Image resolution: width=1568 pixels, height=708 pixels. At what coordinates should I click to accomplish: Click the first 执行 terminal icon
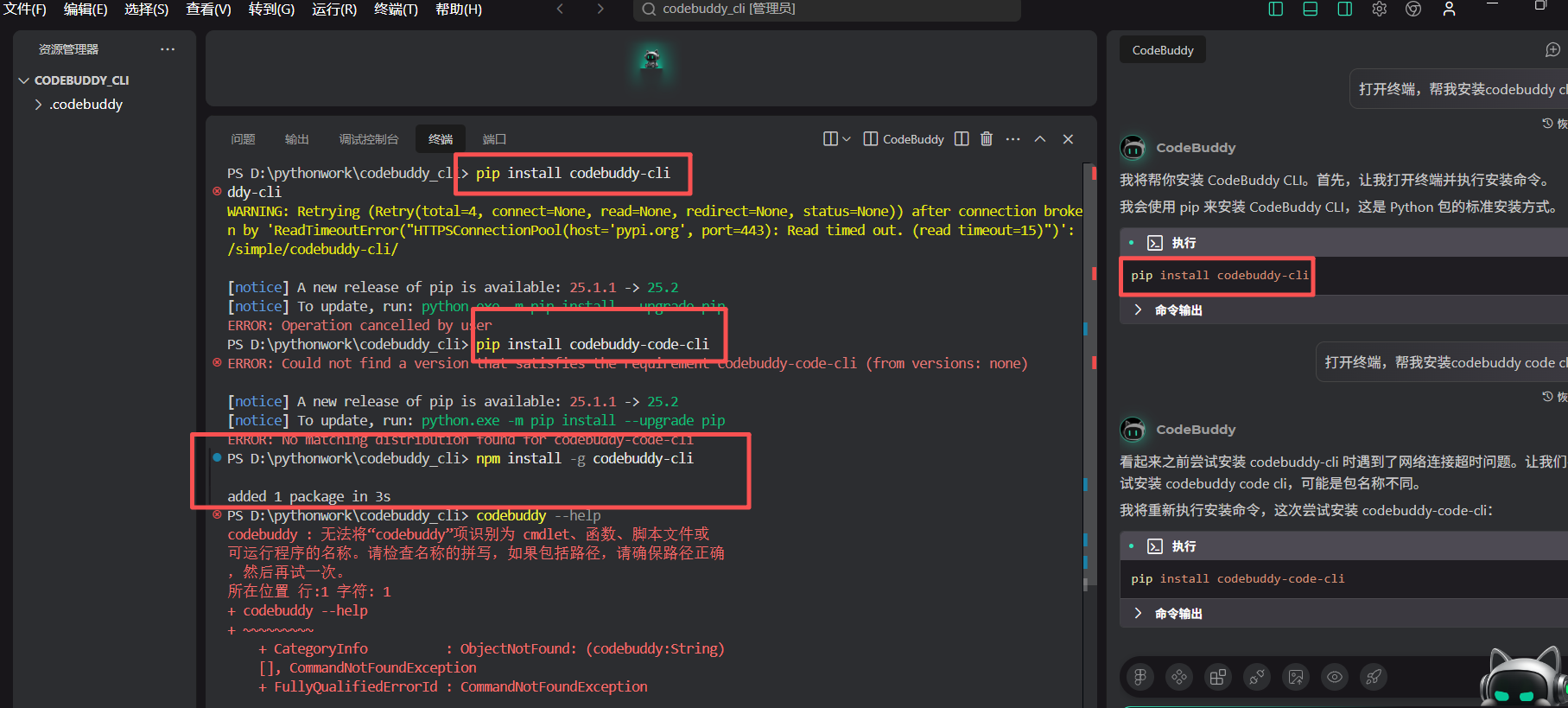(x=1155, y=243)
